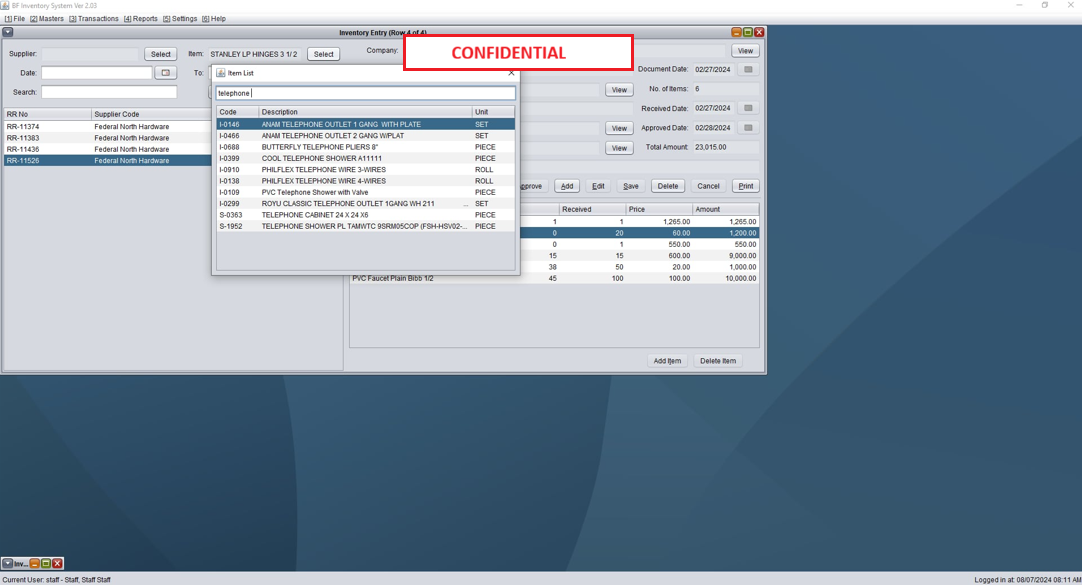Focus the Item List search box containing telephone
Screen dimensions: 1082x585
[366, 93]
